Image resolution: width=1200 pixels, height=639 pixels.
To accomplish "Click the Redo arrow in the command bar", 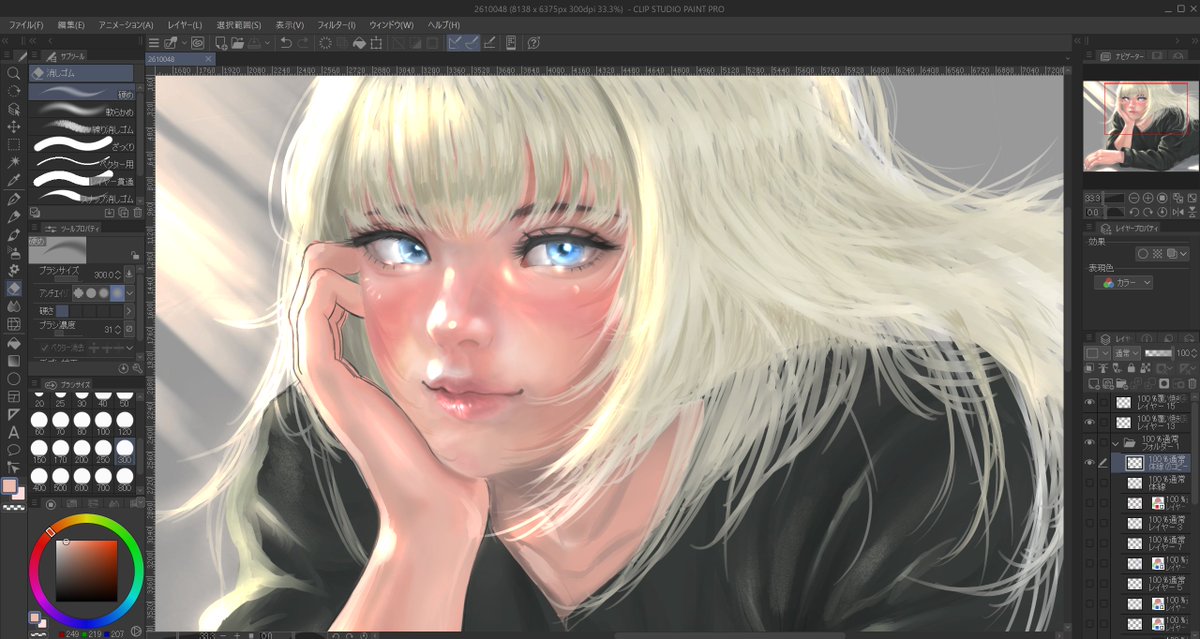I will (x=304, y=43).
